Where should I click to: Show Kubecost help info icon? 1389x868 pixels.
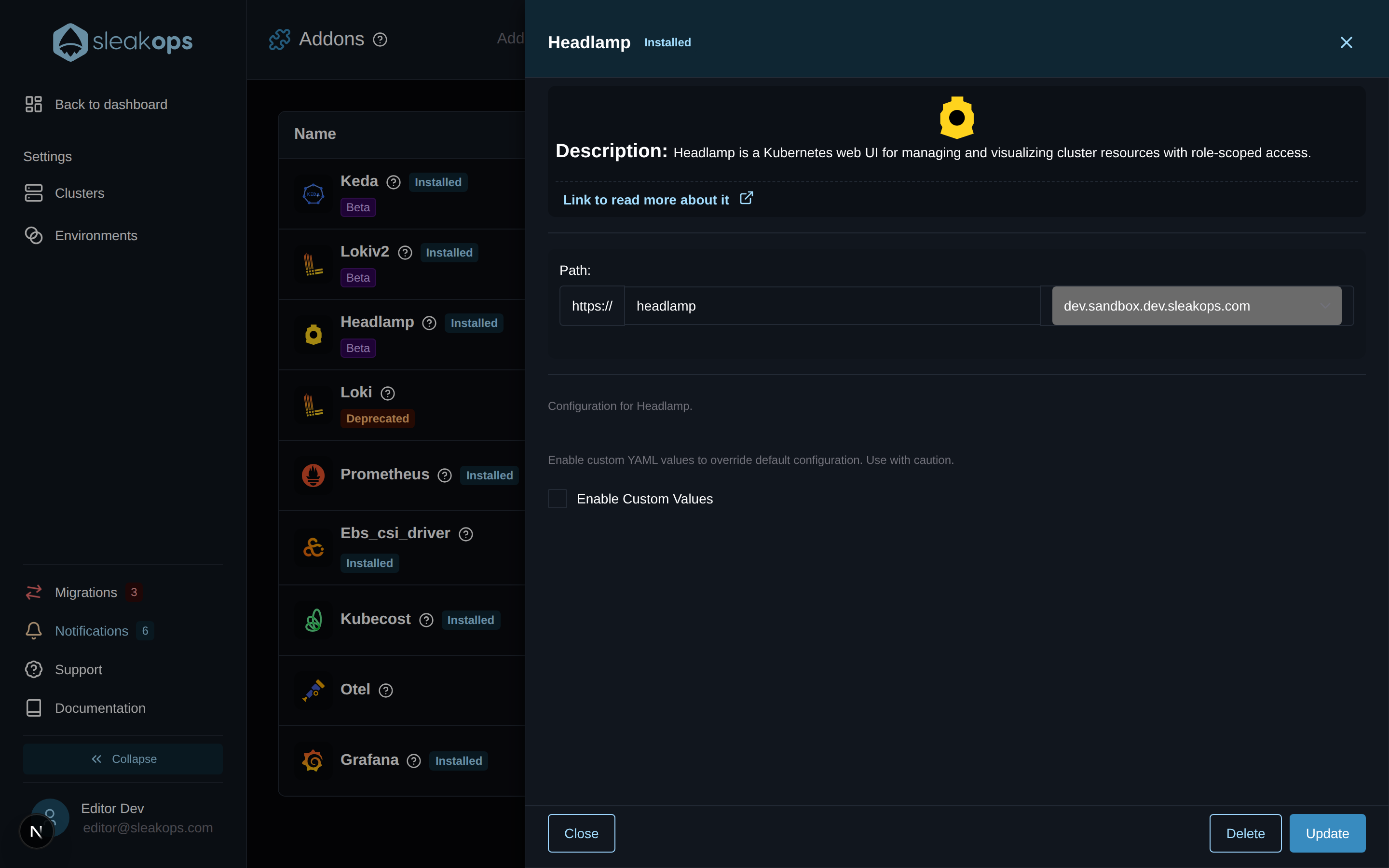(x=426, y=621)
